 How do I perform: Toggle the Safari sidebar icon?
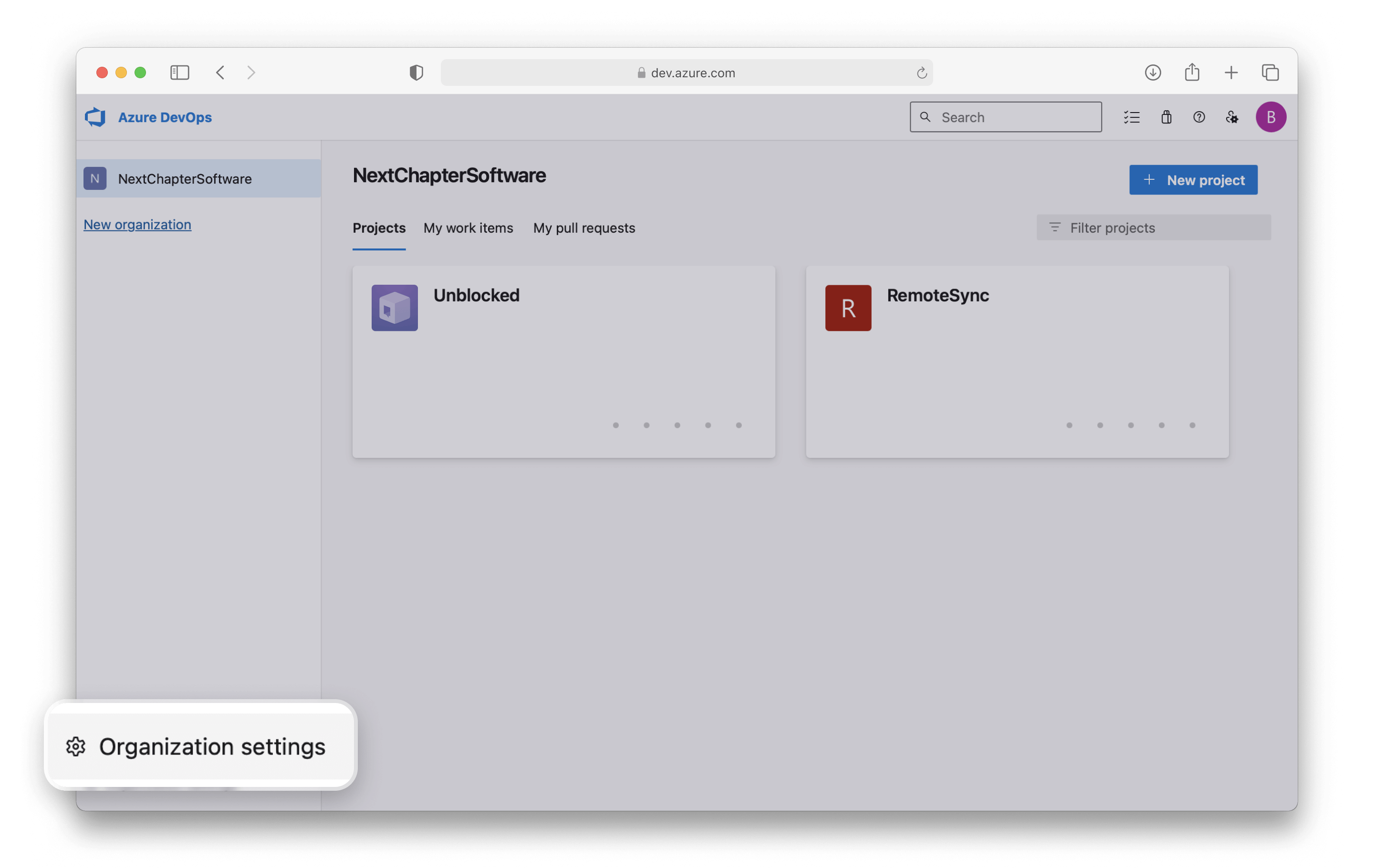point(180,72)
